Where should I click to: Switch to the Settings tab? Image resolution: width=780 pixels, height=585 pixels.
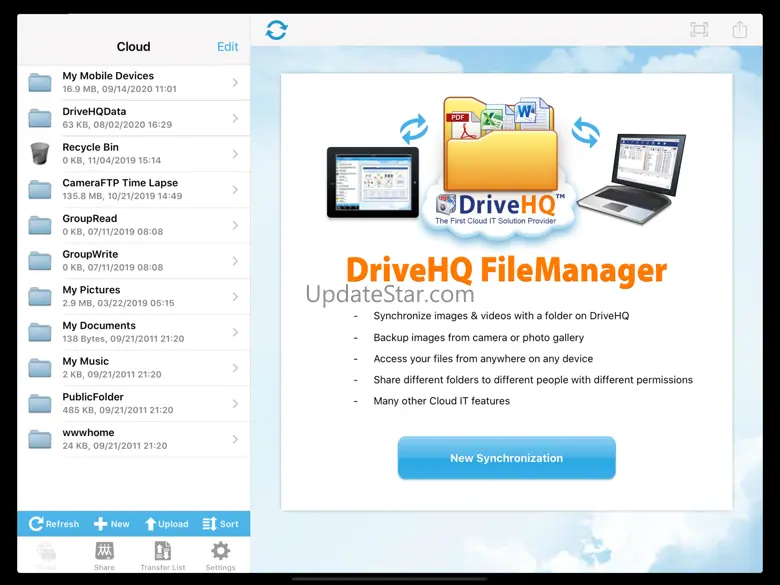point(220,556)
